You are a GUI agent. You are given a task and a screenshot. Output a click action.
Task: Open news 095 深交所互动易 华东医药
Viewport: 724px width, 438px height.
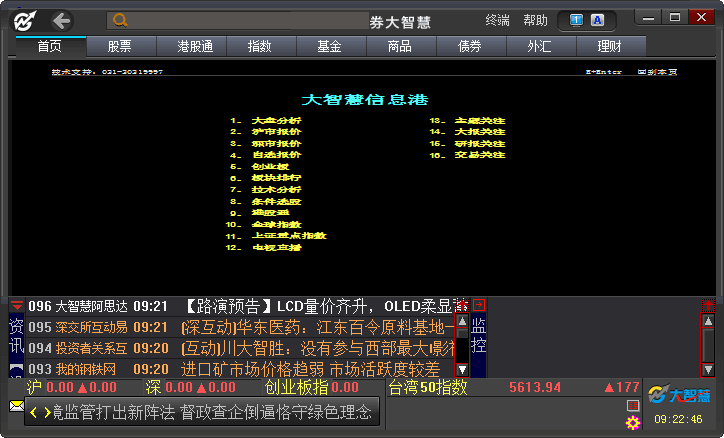point(240,327)
